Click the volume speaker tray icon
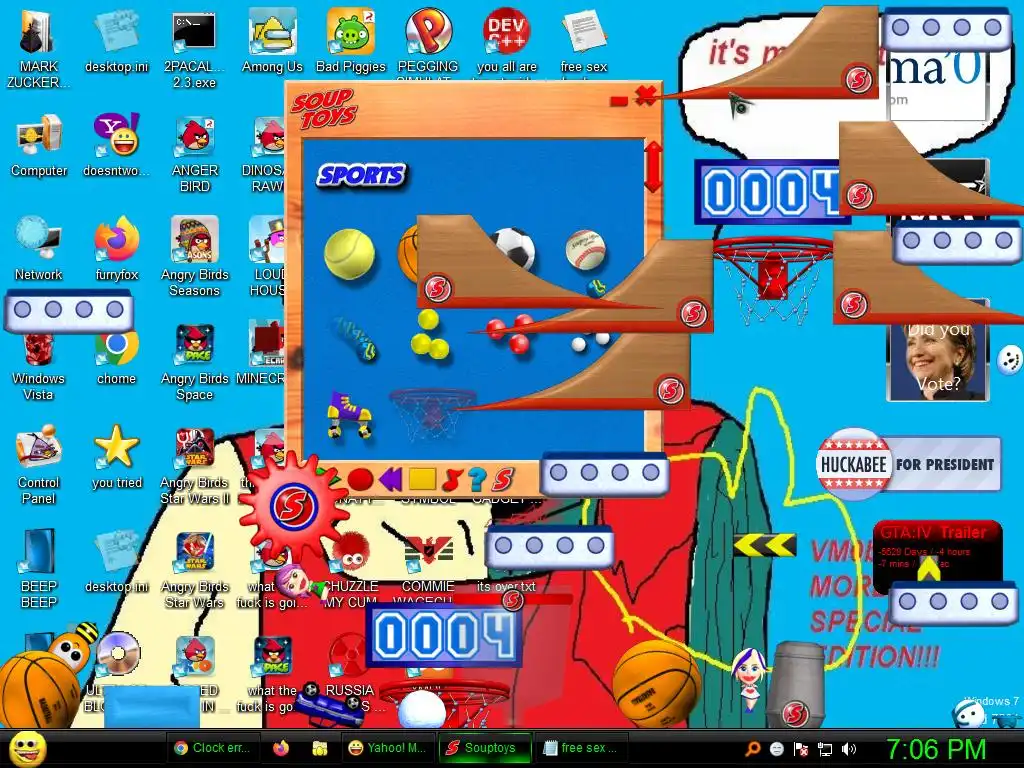Viewport: 1024px width, 768px height. click(849, 749)
